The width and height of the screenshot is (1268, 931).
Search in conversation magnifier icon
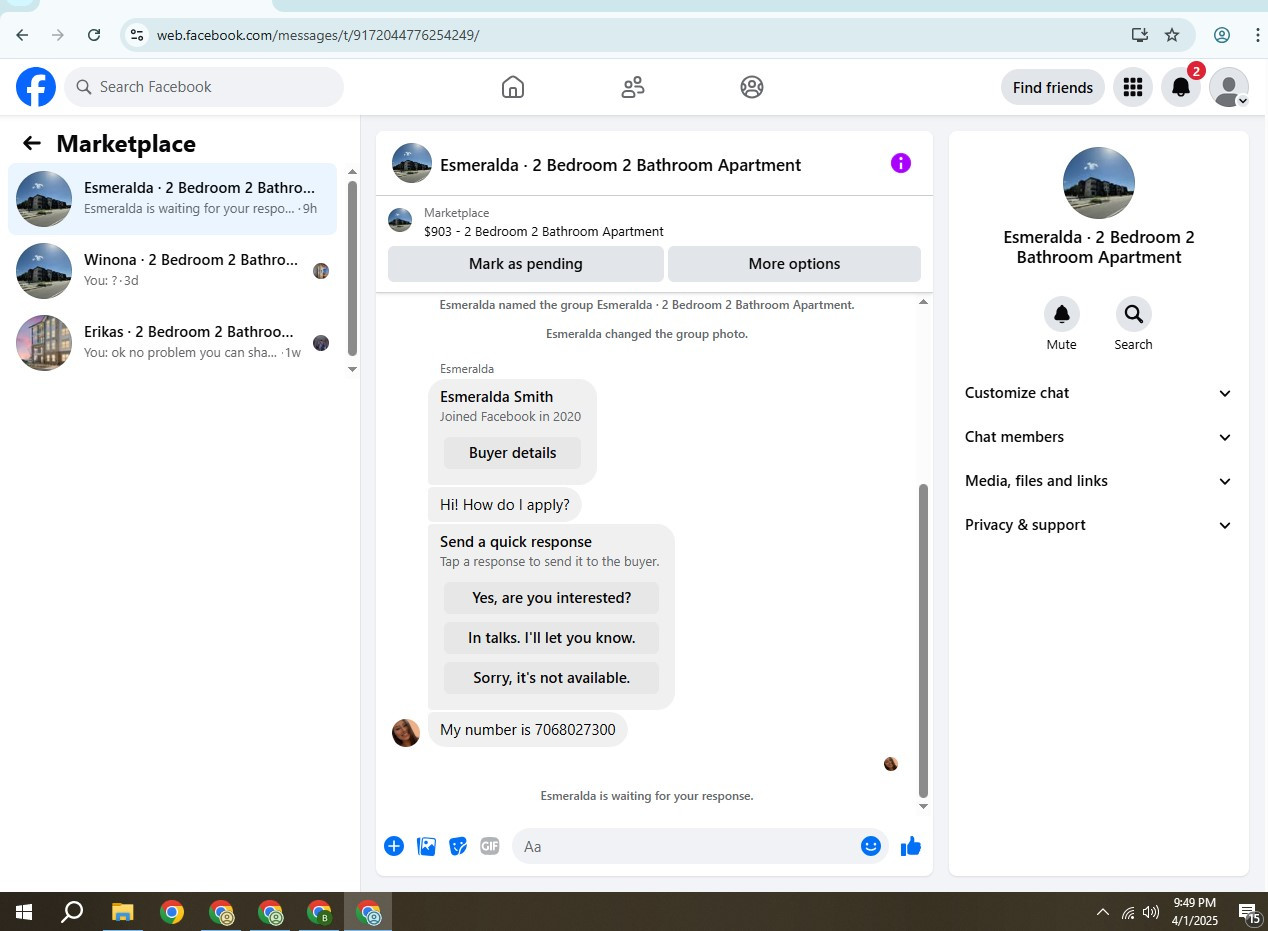[x=1133, y=314]
